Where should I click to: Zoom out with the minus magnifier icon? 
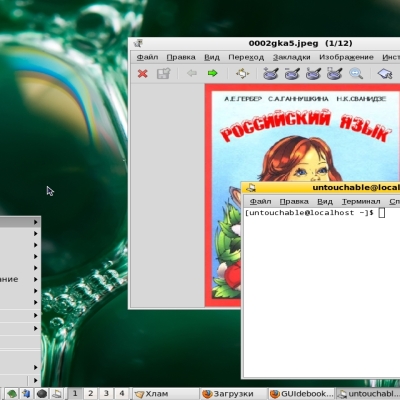(292, 73)
